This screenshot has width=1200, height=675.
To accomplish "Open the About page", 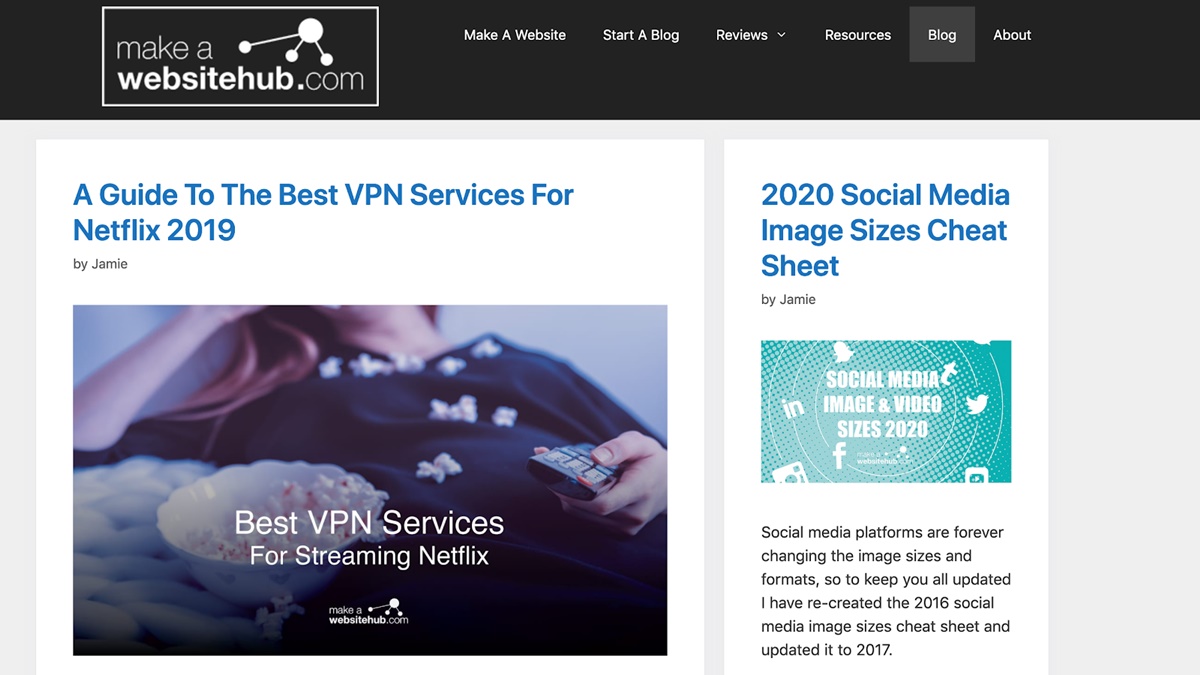I will tap(1012, 35).
